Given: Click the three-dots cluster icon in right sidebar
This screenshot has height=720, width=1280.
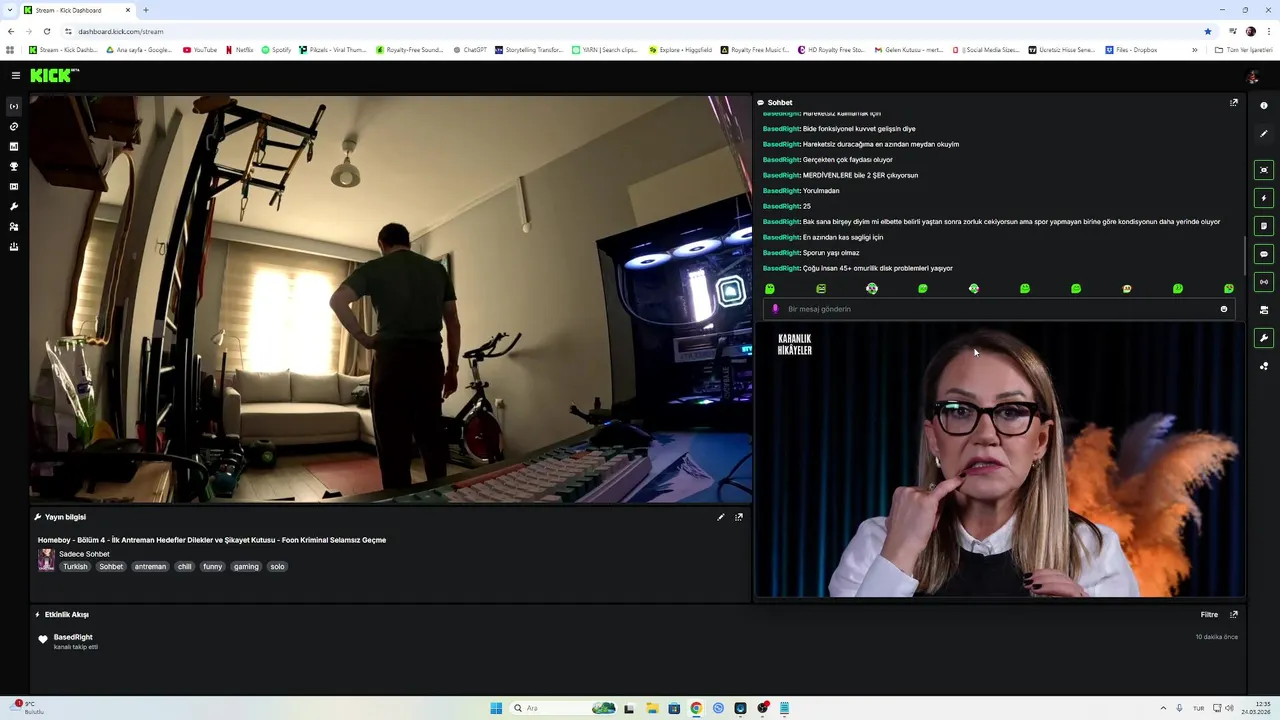Looking at the screenshot, I should pos(1264,366).
